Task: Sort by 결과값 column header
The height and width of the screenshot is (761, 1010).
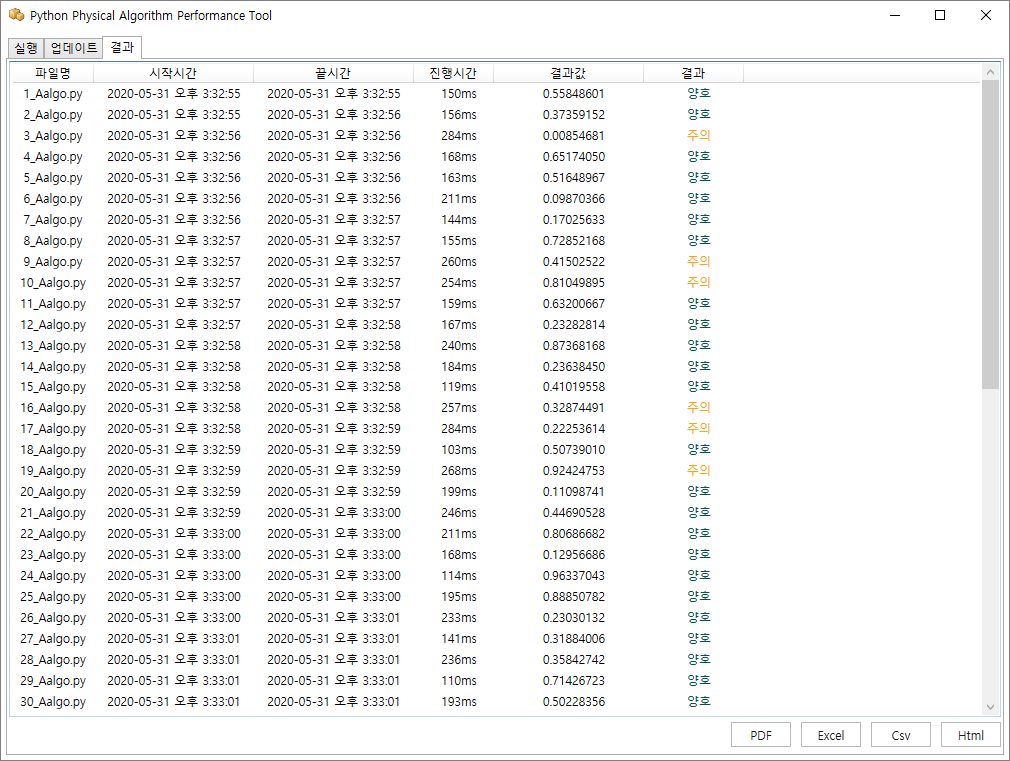Action: [x=568, y=73]
